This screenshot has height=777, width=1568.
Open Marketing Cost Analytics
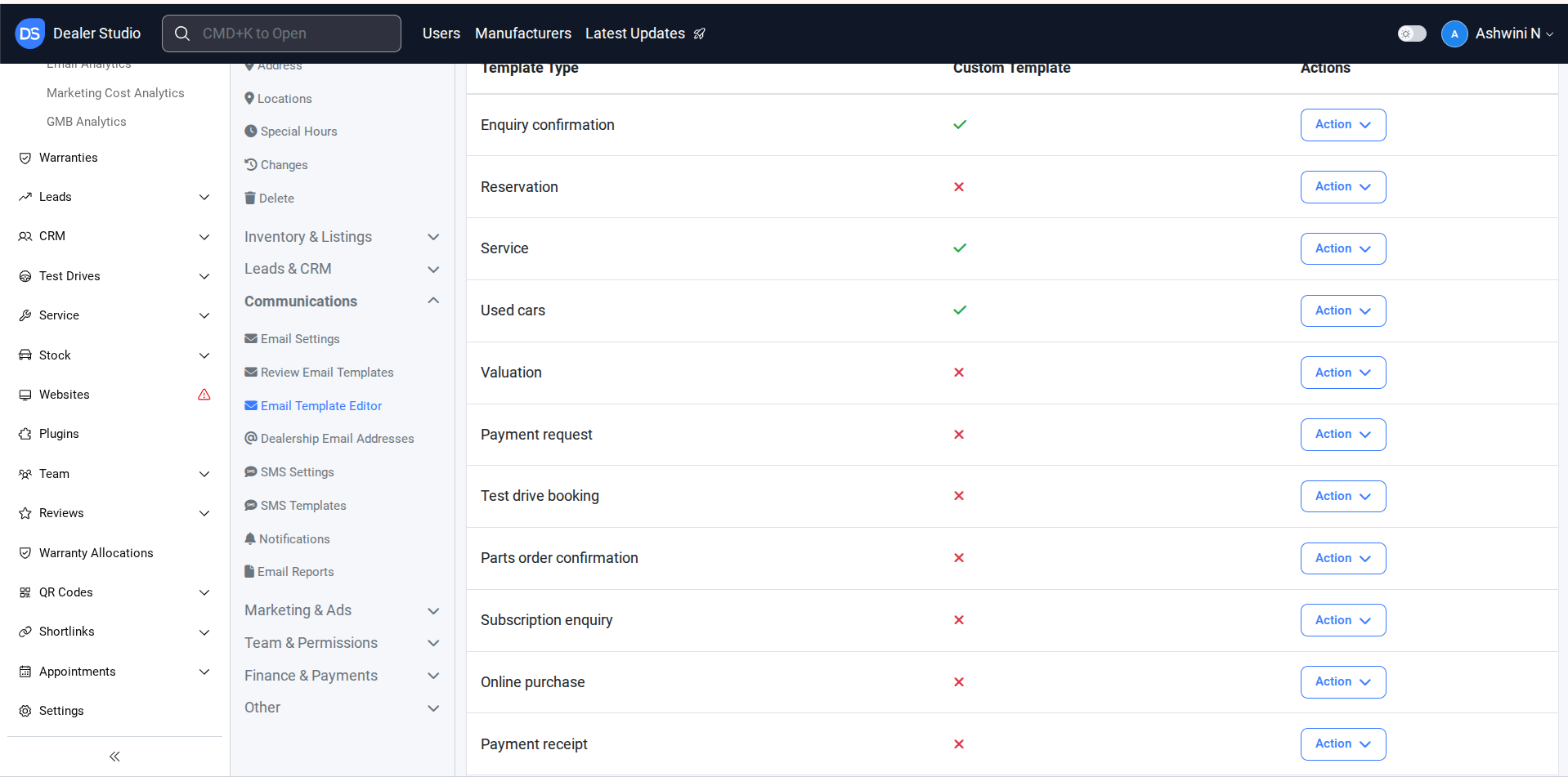115,93
